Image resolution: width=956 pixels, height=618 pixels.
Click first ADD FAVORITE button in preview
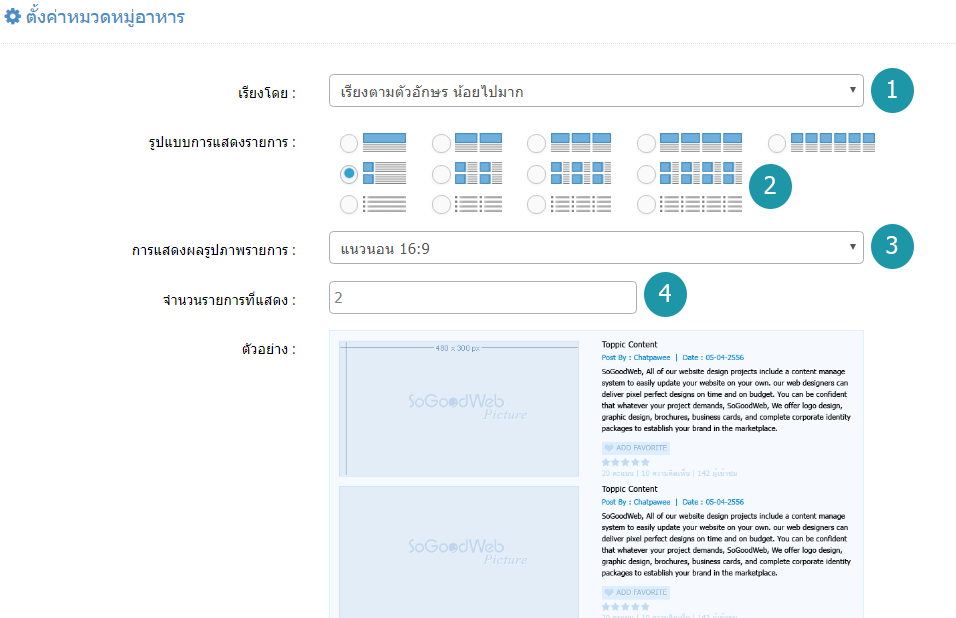pos(635,448)
